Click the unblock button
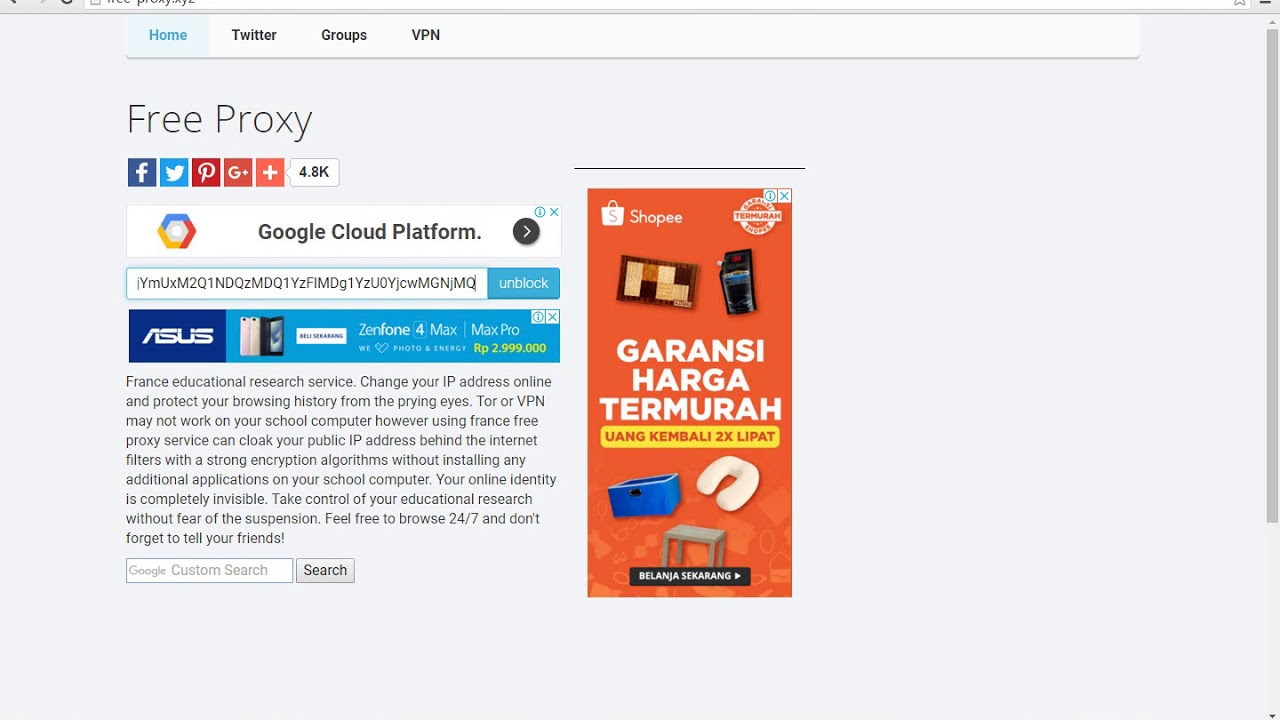Viewport: 1280px width, 720px height. click(x=524, y=283)
